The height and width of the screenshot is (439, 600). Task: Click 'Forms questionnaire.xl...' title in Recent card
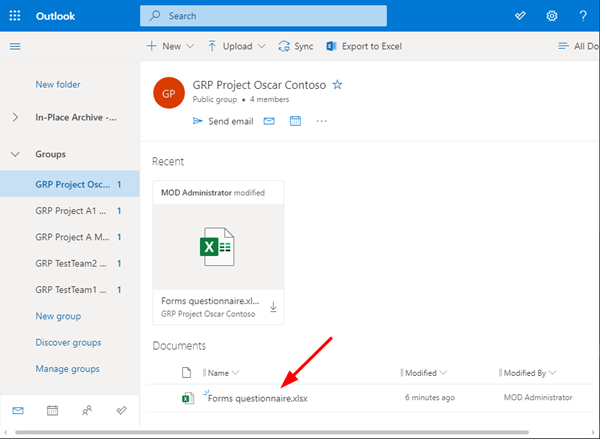click(x=210, y=301)
